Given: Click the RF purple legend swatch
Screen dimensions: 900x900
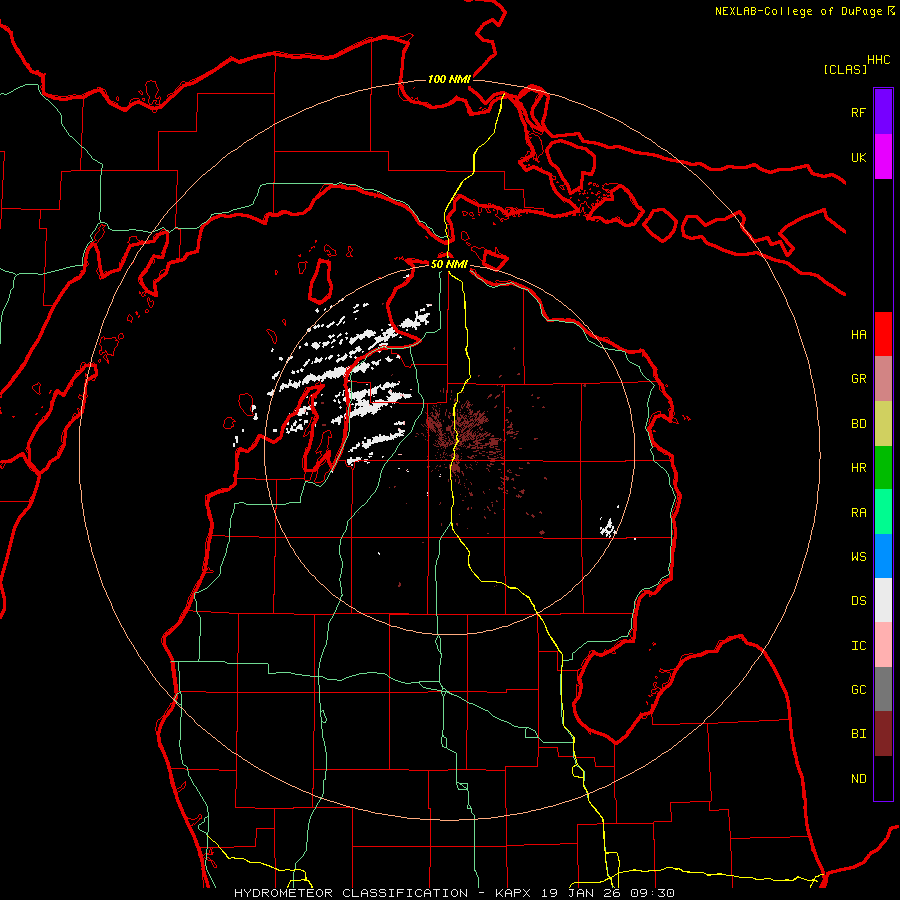Looking at the screenshot, I should tap(883, 112).
